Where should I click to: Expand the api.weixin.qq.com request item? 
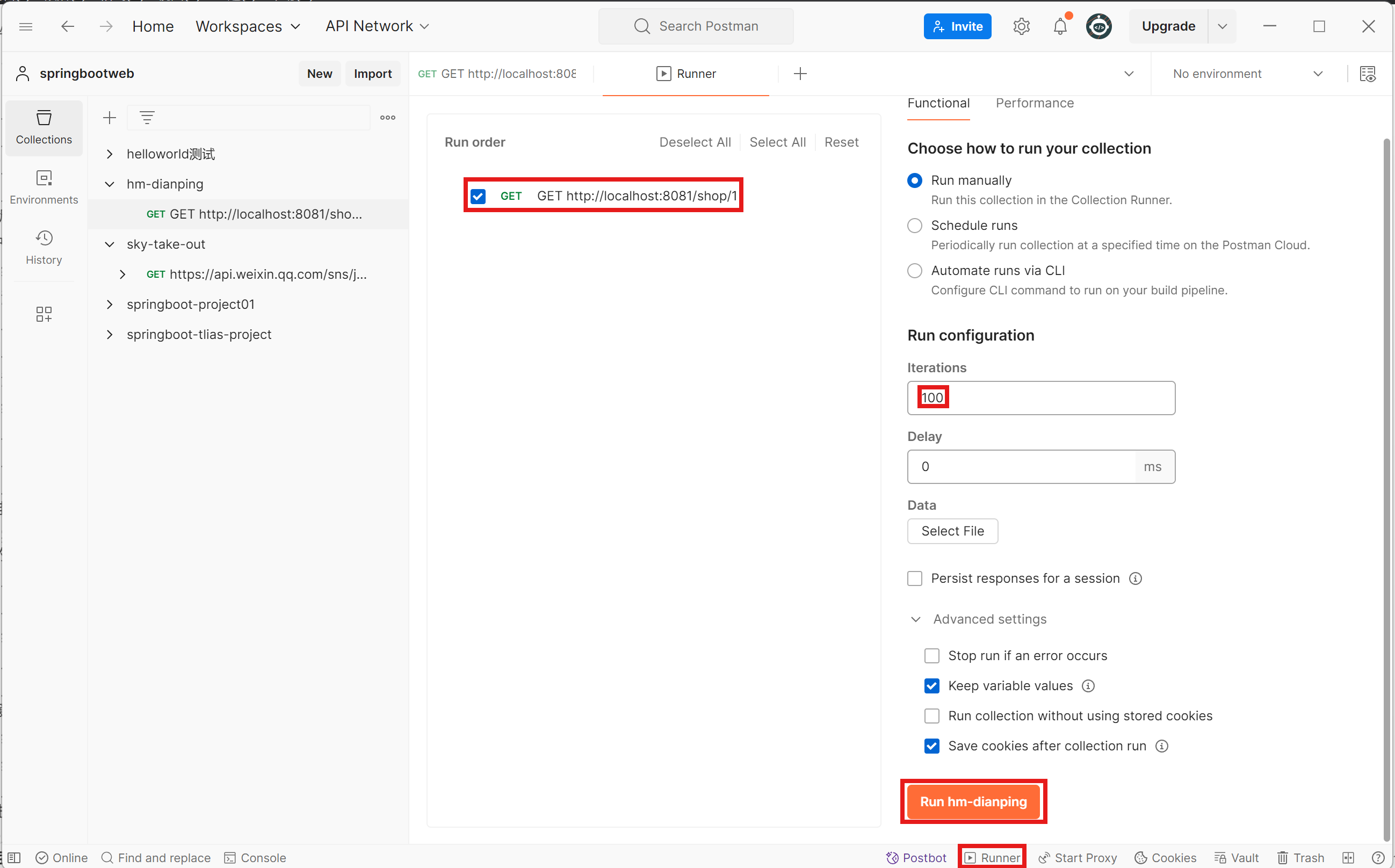click(122, 274)
